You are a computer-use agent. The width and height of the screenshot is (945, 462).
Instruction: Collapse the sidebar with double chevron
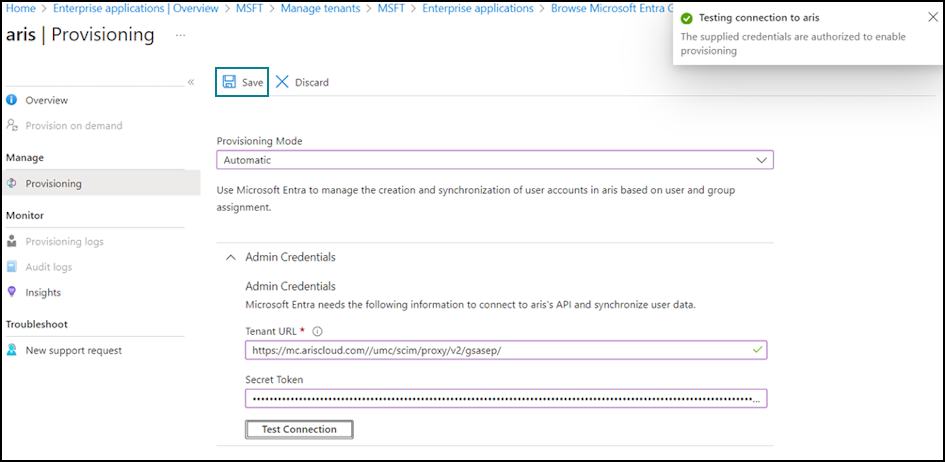tap(191, 82)
